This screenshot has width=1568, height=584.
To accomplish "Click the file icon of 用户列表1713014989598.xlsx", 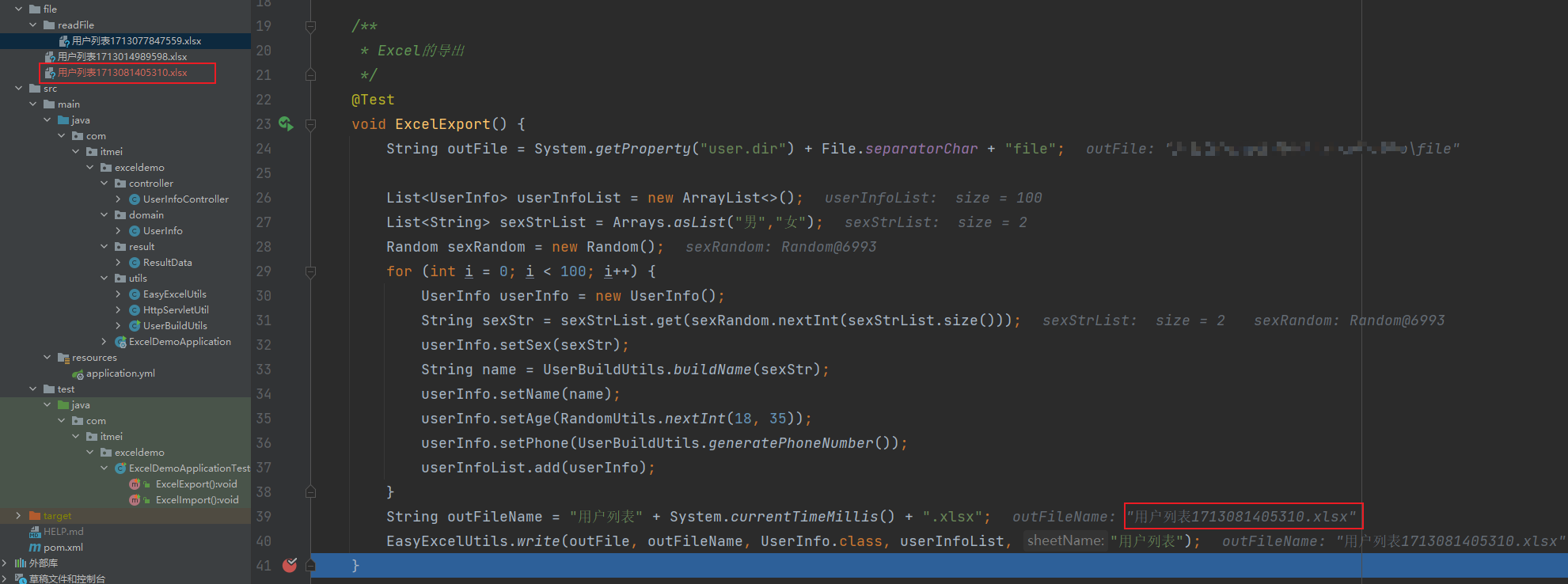I will 50,57.
